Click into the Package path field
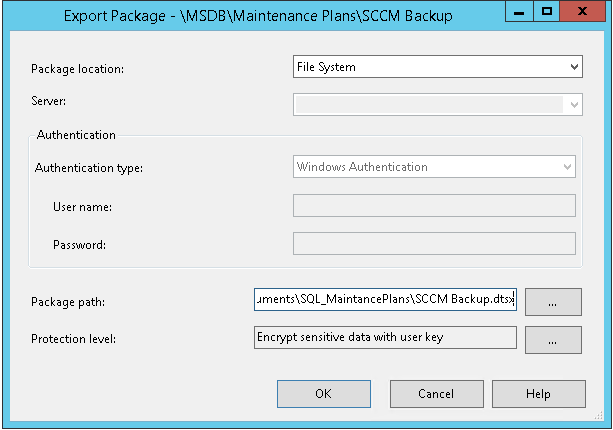This screenshot has width=613, height=430. coord(385,299)
